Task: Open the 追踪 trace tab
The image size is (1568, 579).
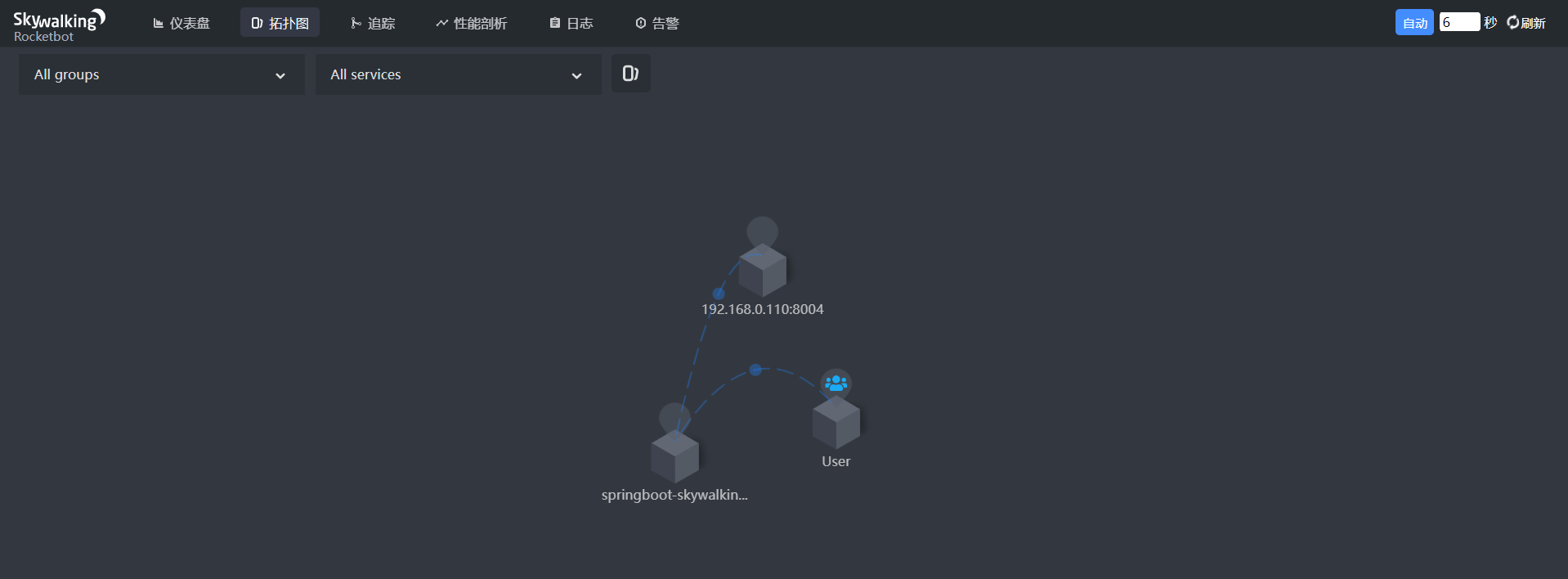Action: [x=373, y=23]
